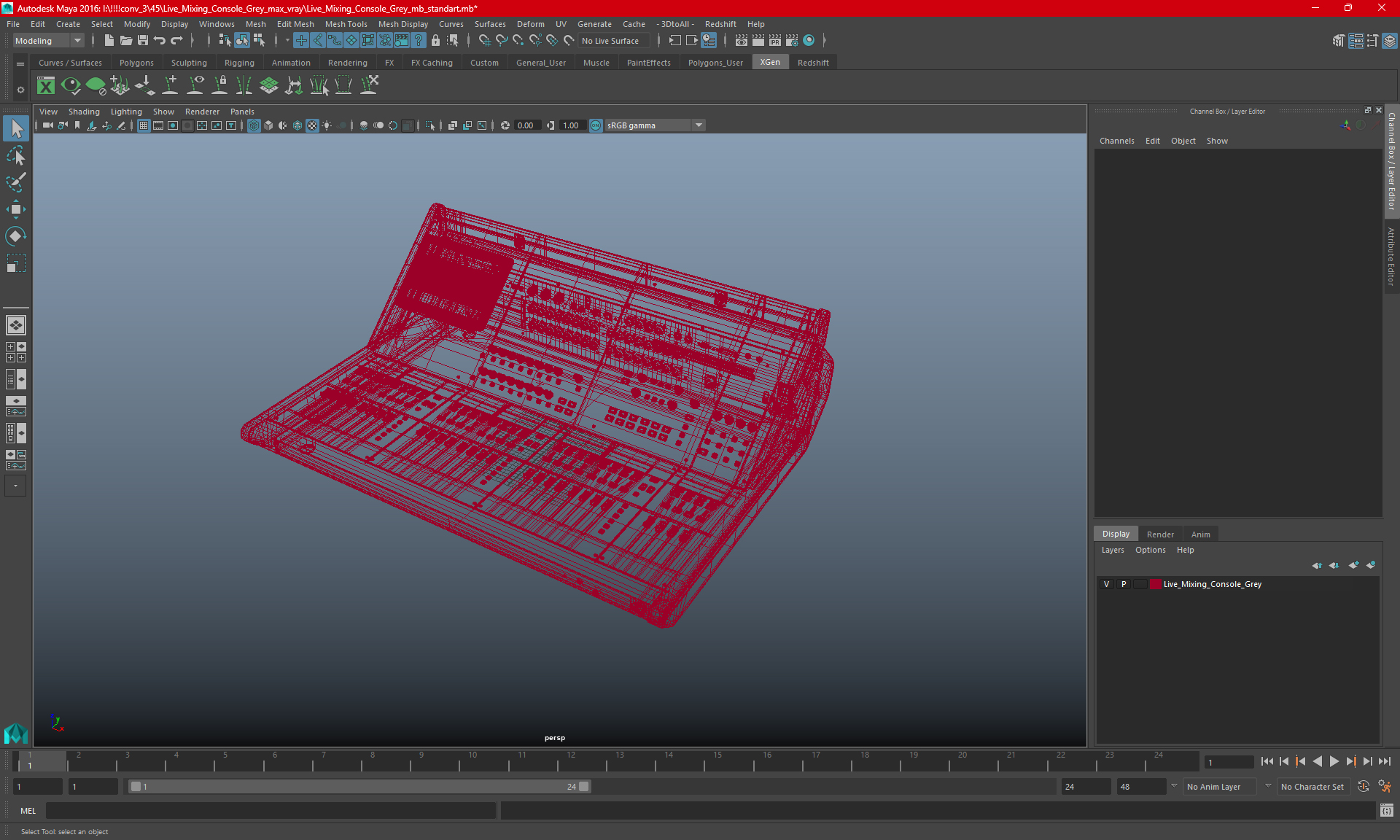Click the No Live Surface field
1400x840 pixels.
[x=614, y=41]
